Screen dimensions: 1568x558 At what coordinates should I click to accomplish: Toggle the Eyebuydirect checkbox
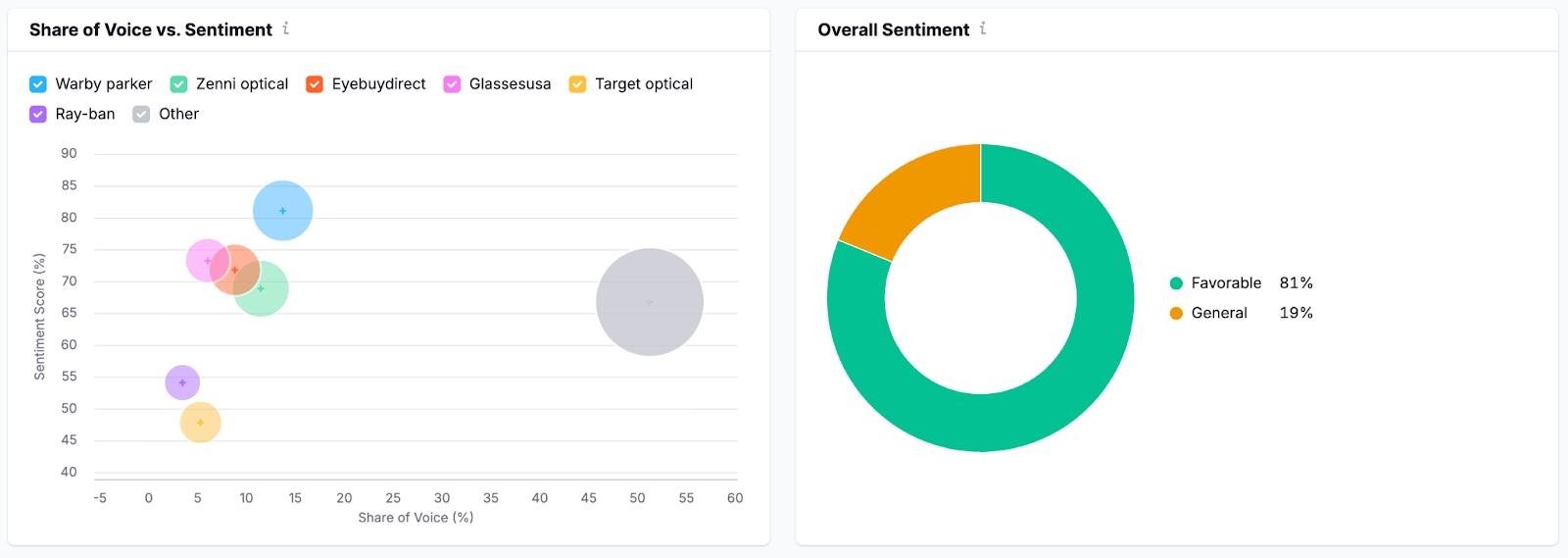click(315, 84)
